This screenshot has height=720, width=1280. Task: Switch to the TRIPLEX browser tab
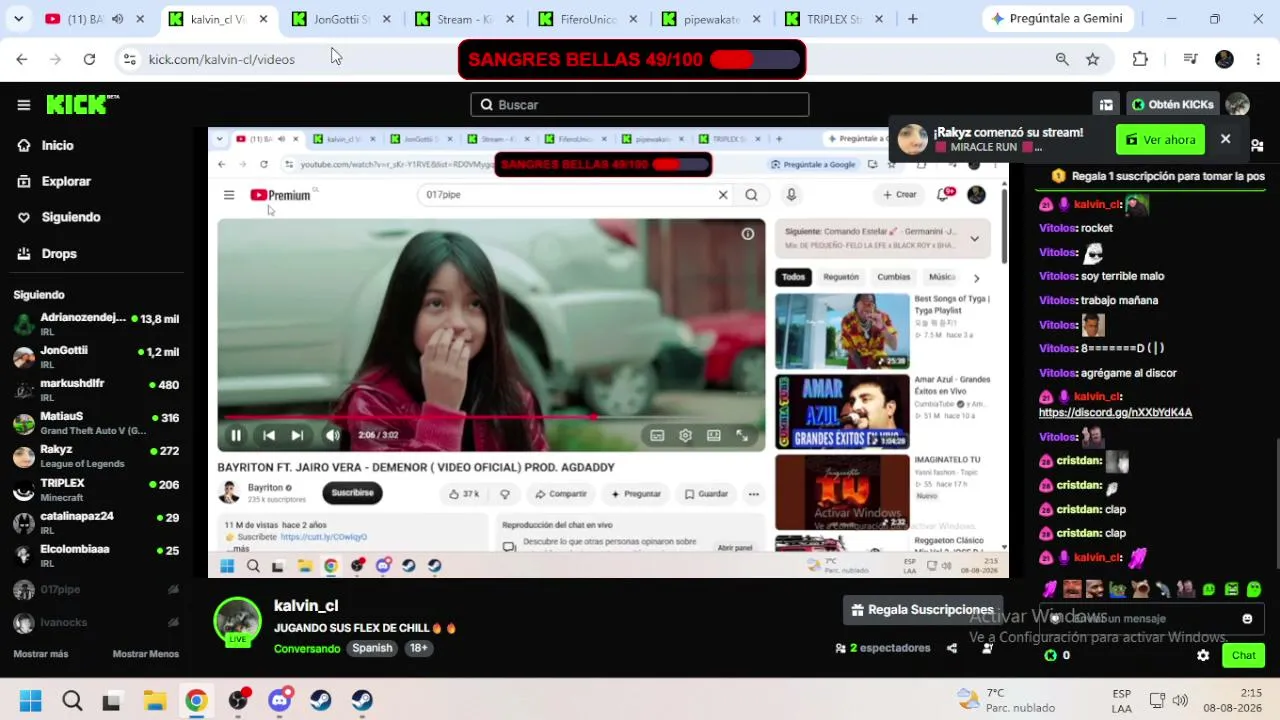836,19
